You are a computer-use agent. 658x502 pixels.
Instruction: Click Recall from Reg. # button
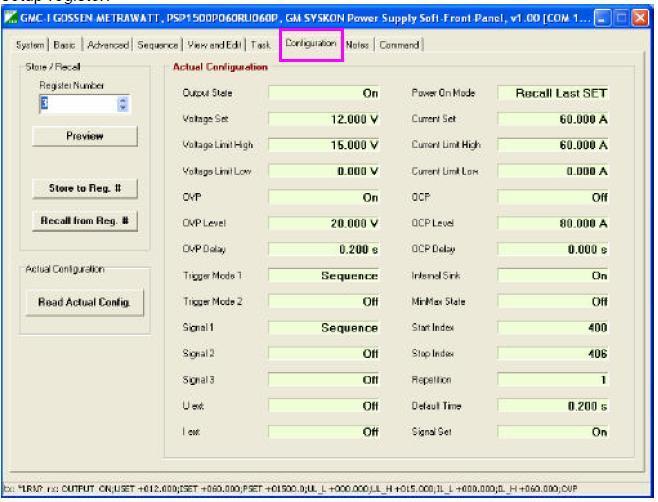click(x=85, y=221)
